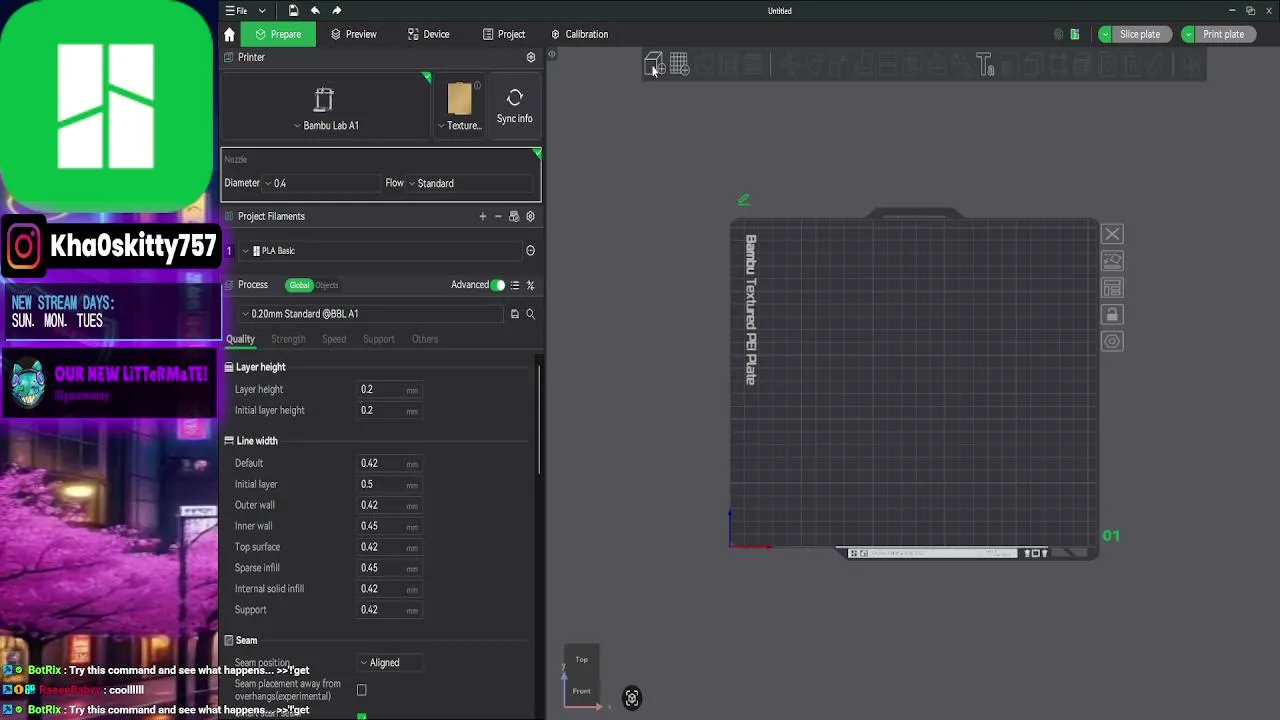The width and height of the screenshot is (1280, 720).
Task: Click the plate arrange icon
Action: pos(1112,288)
